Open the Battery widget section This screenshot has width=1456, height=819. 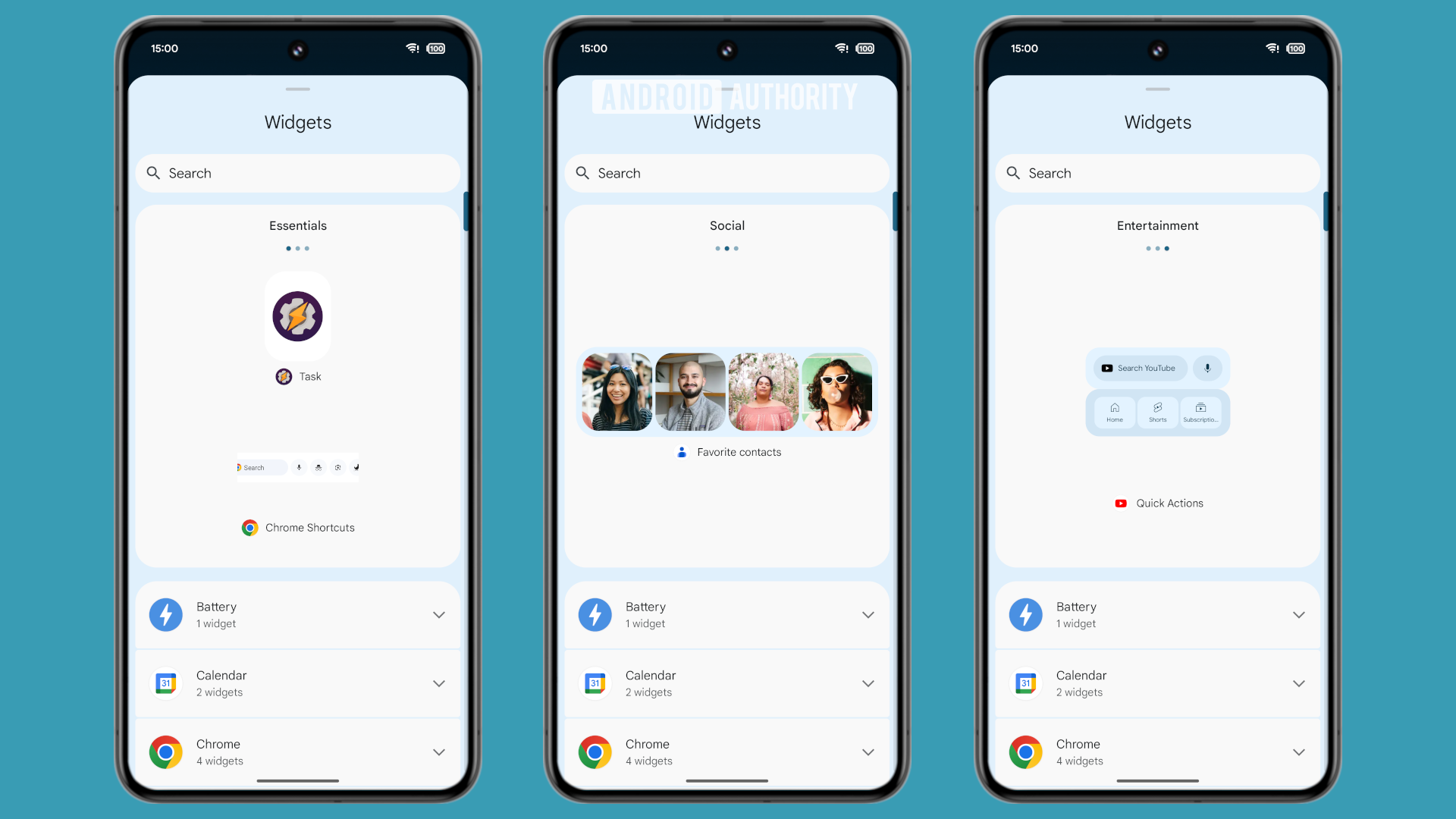click(x=297, y=614)
